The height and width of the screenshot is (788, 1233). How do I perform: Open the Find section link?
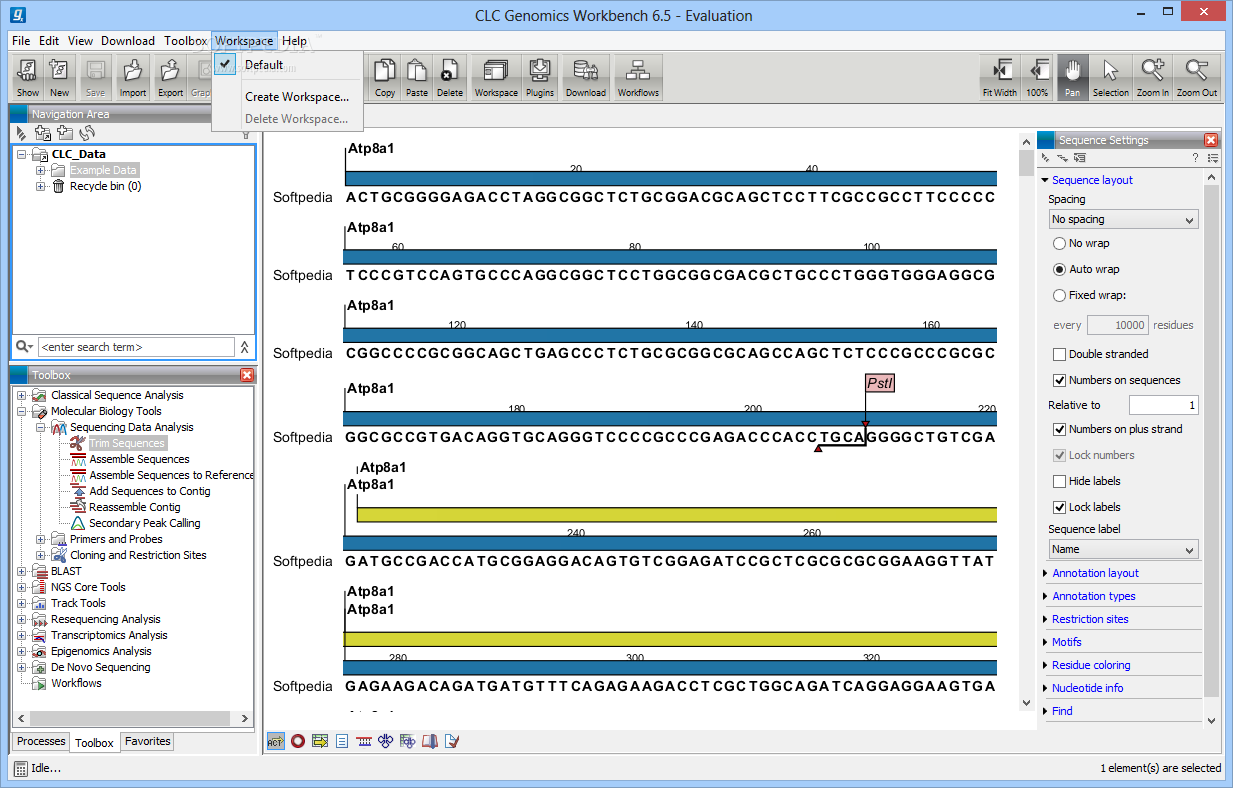(1062, 711)
